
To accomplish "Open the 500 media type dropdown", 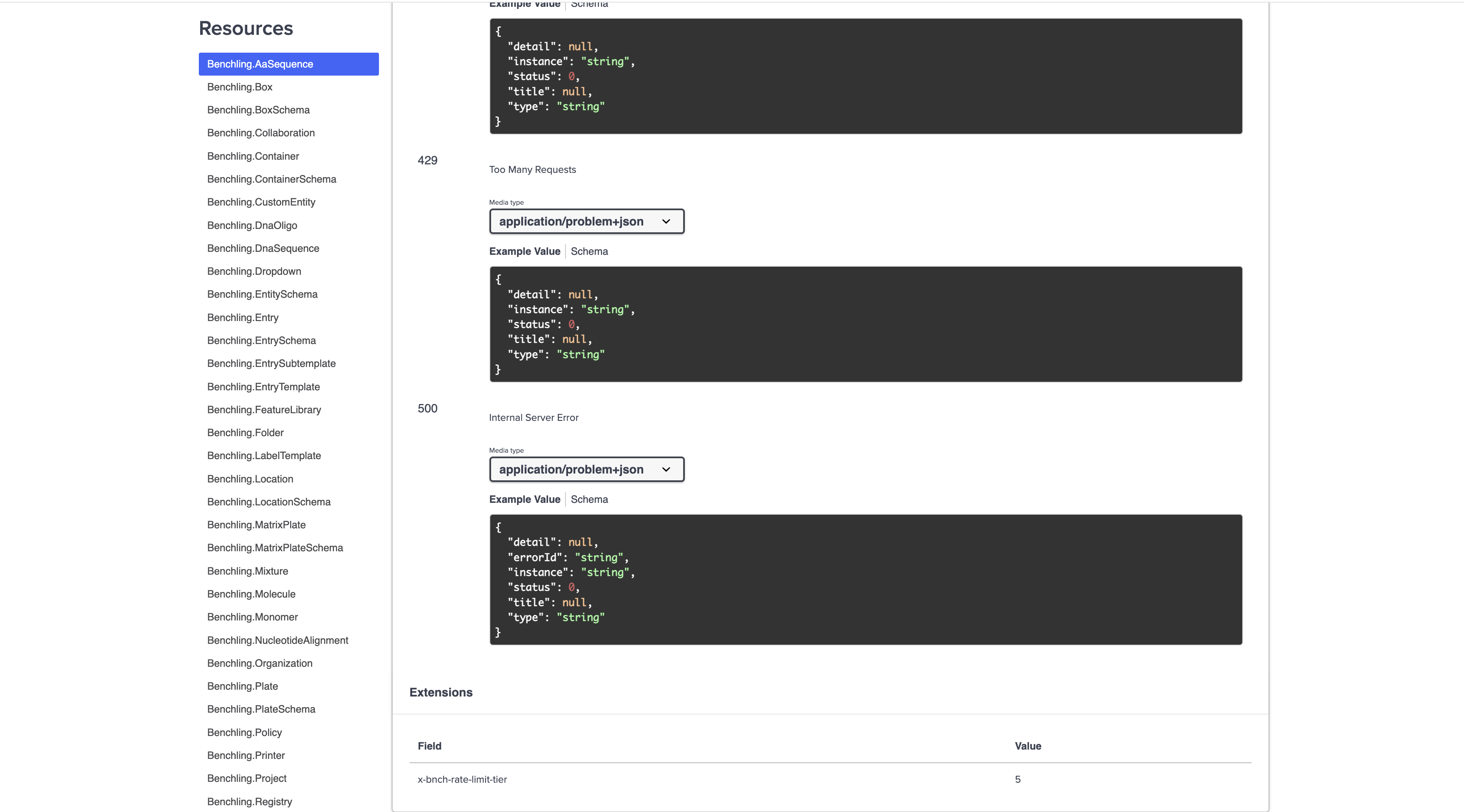I will click(x=587, y=469).
